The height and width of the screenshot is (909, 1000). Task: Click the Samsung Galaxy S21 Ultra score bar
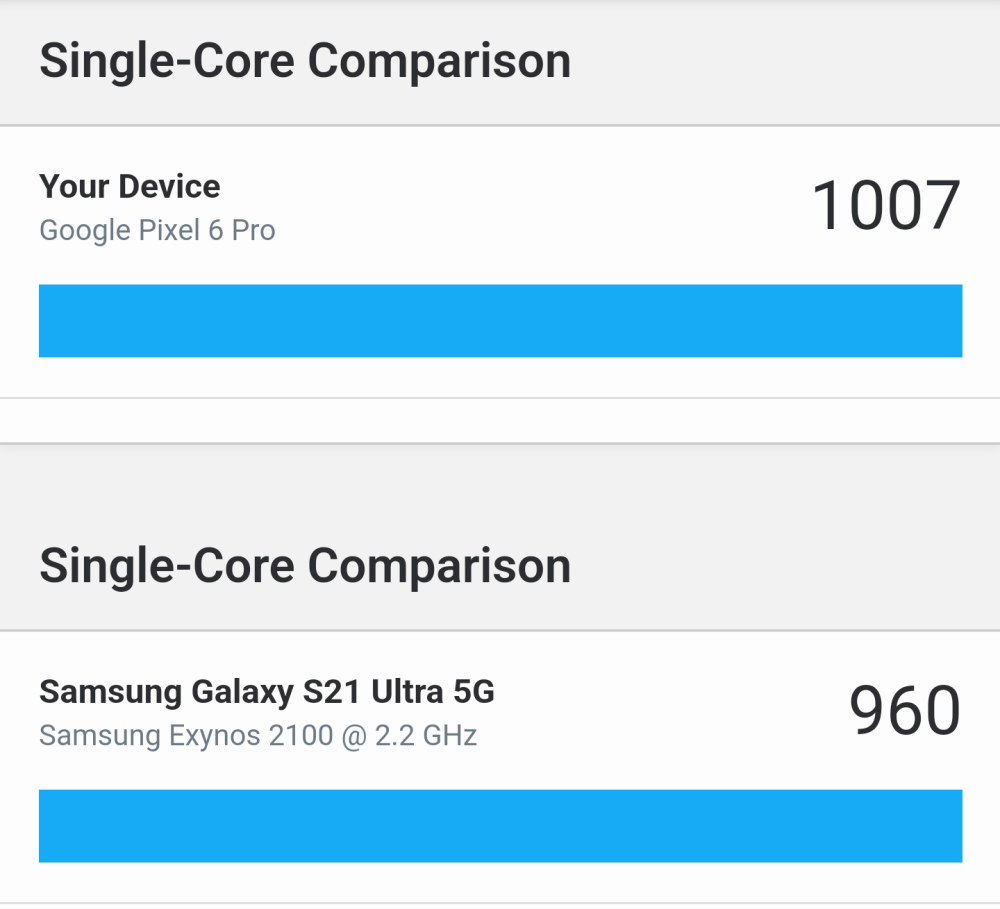500,826
